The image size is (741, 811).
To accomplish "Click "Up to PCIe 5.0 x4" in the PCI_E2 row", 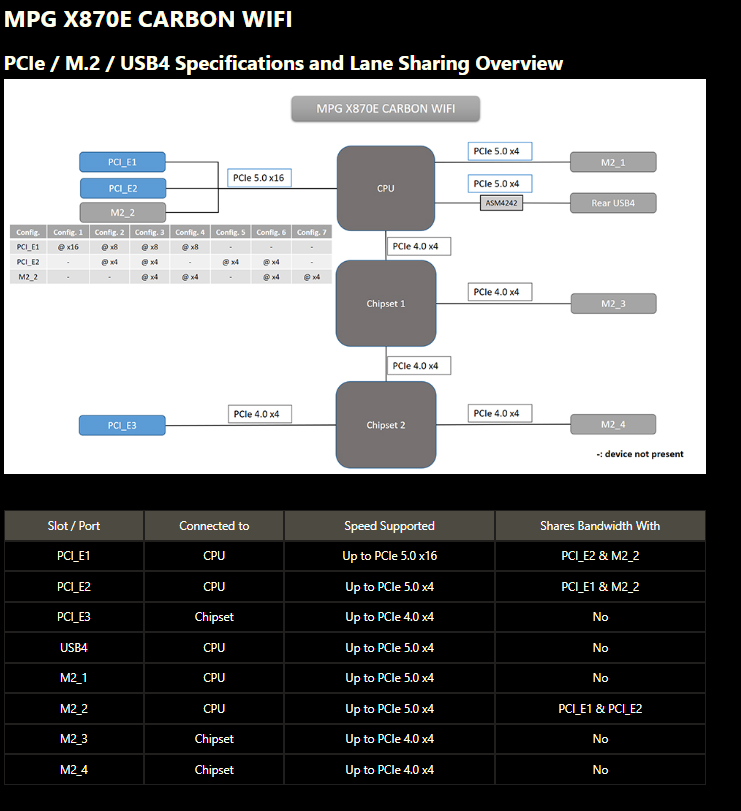I will click(x=389, y=587).
